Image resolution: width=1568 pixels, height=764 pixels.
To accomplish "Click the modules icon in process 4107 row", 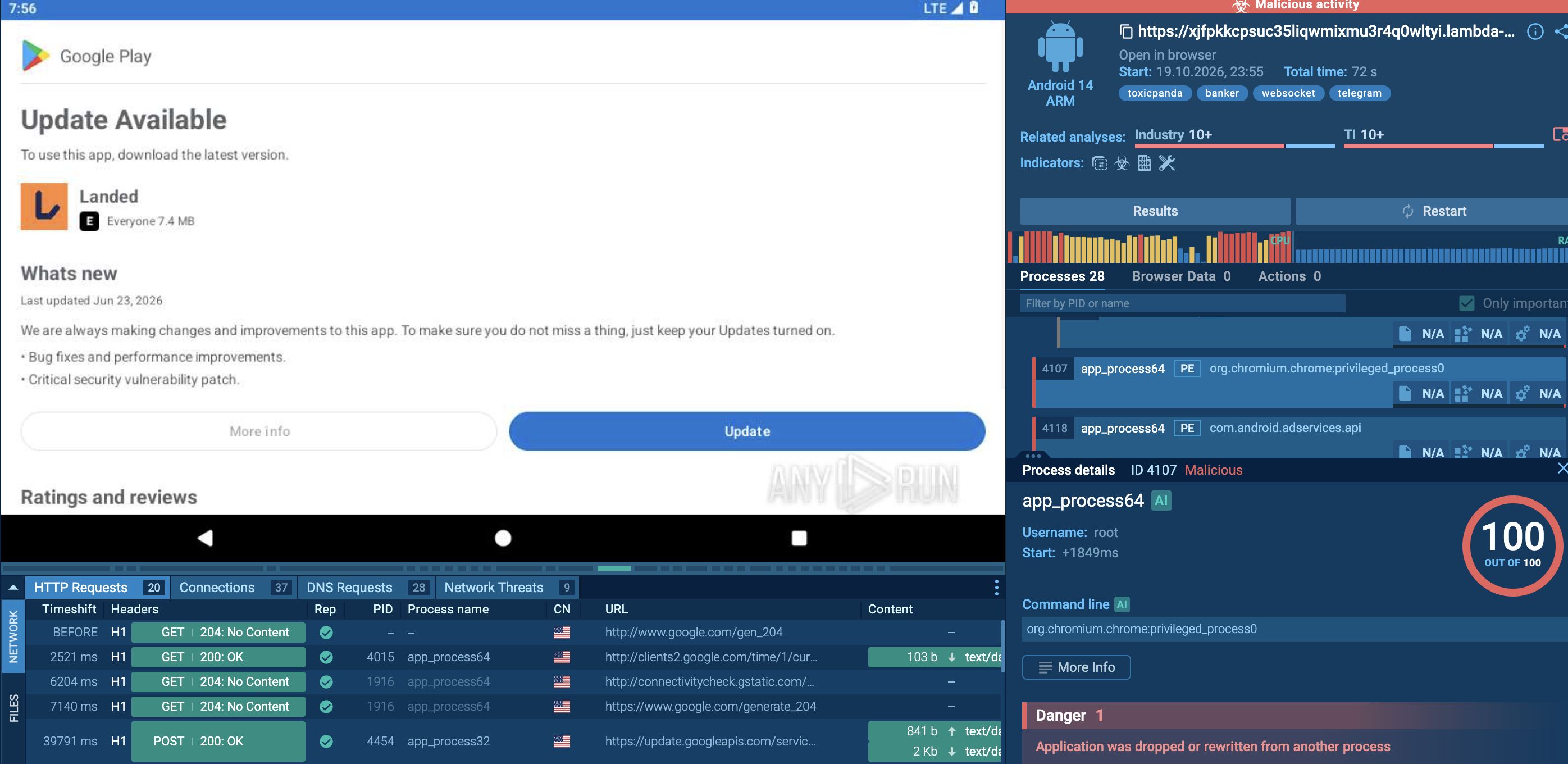I will [x=1462, y=393].
